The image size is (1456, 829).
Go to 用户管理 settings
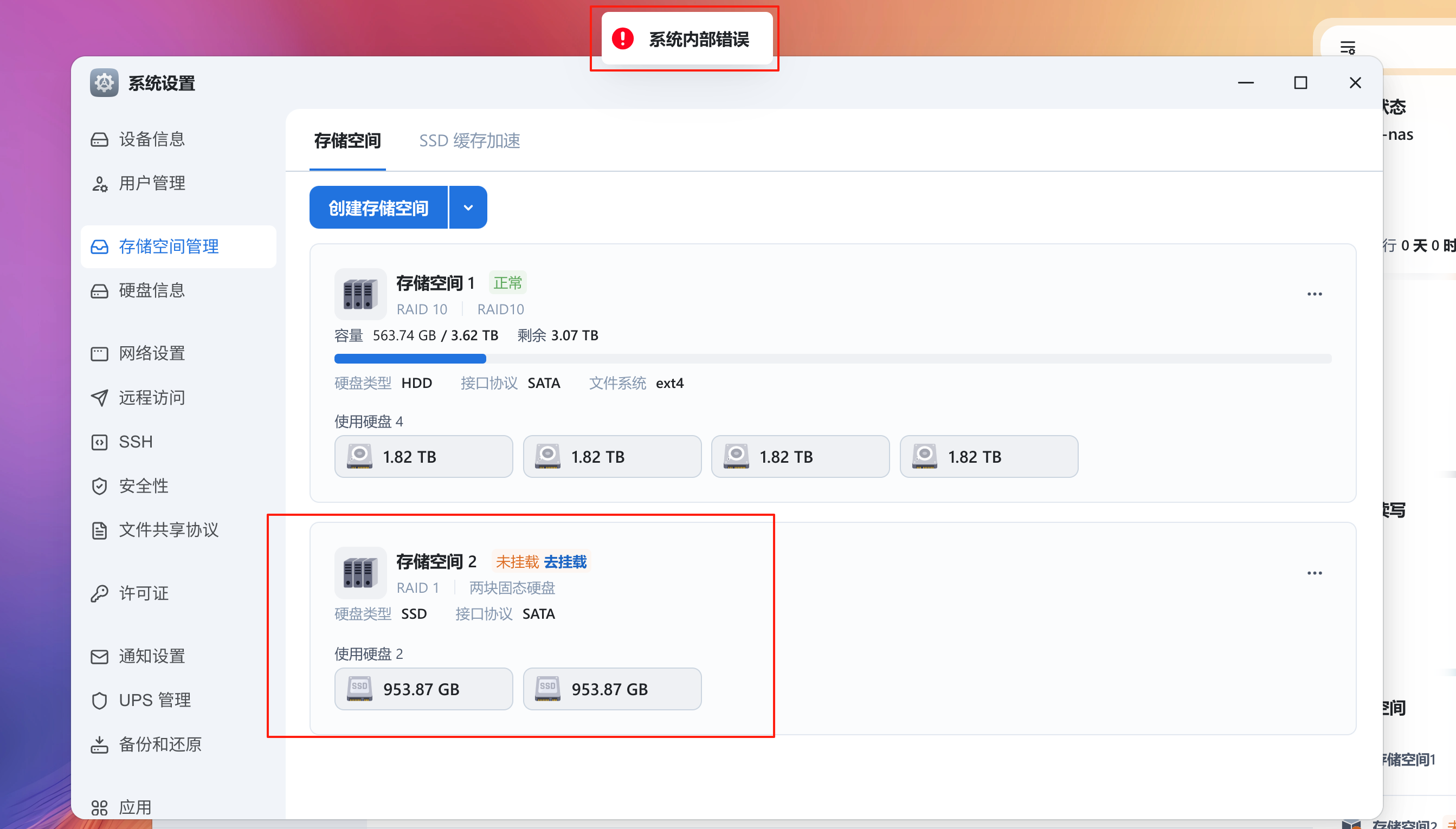tap(152, 183)
